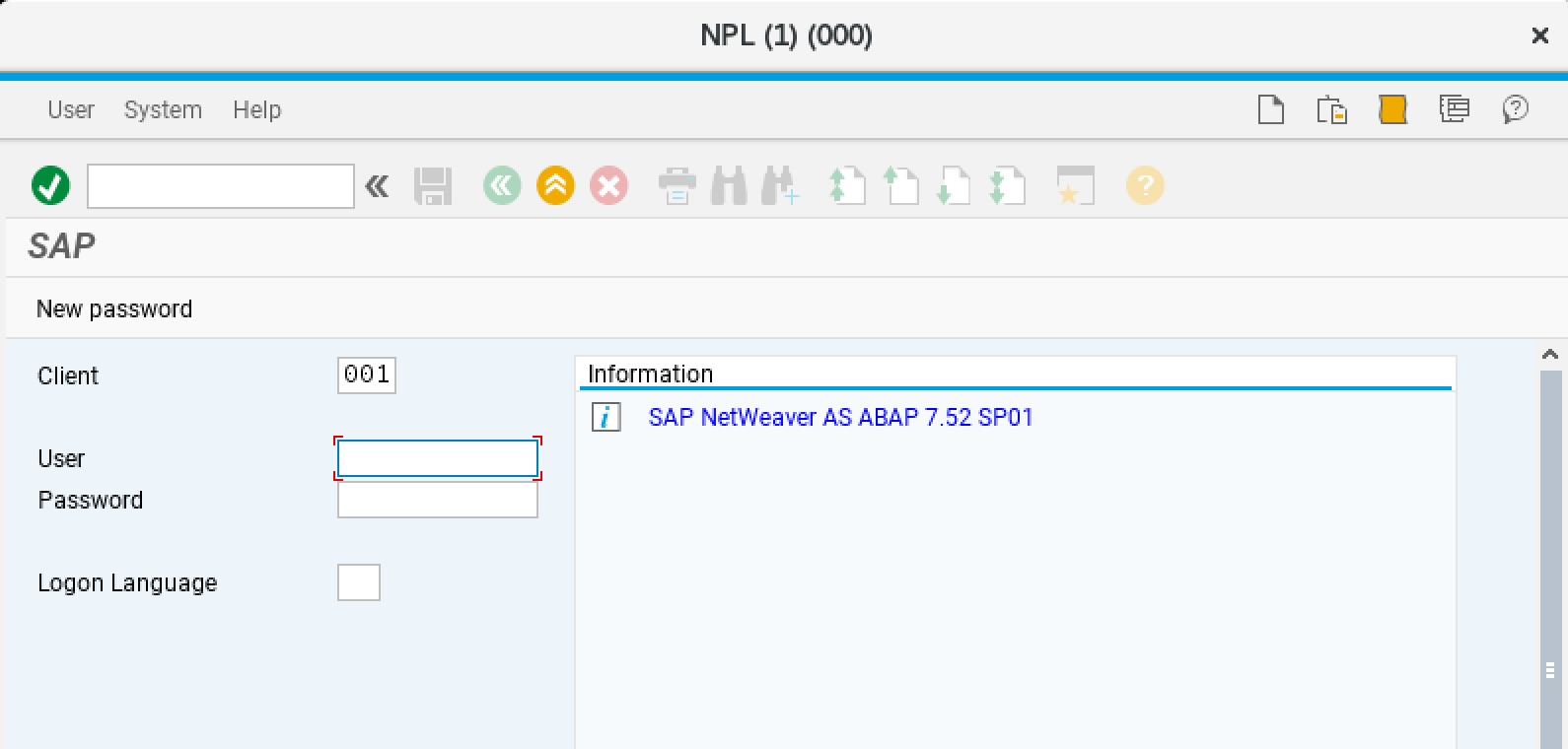Click the green Enter checkmark icon
The height and width of the screenshot is (749, 1568).
(51, 185)
